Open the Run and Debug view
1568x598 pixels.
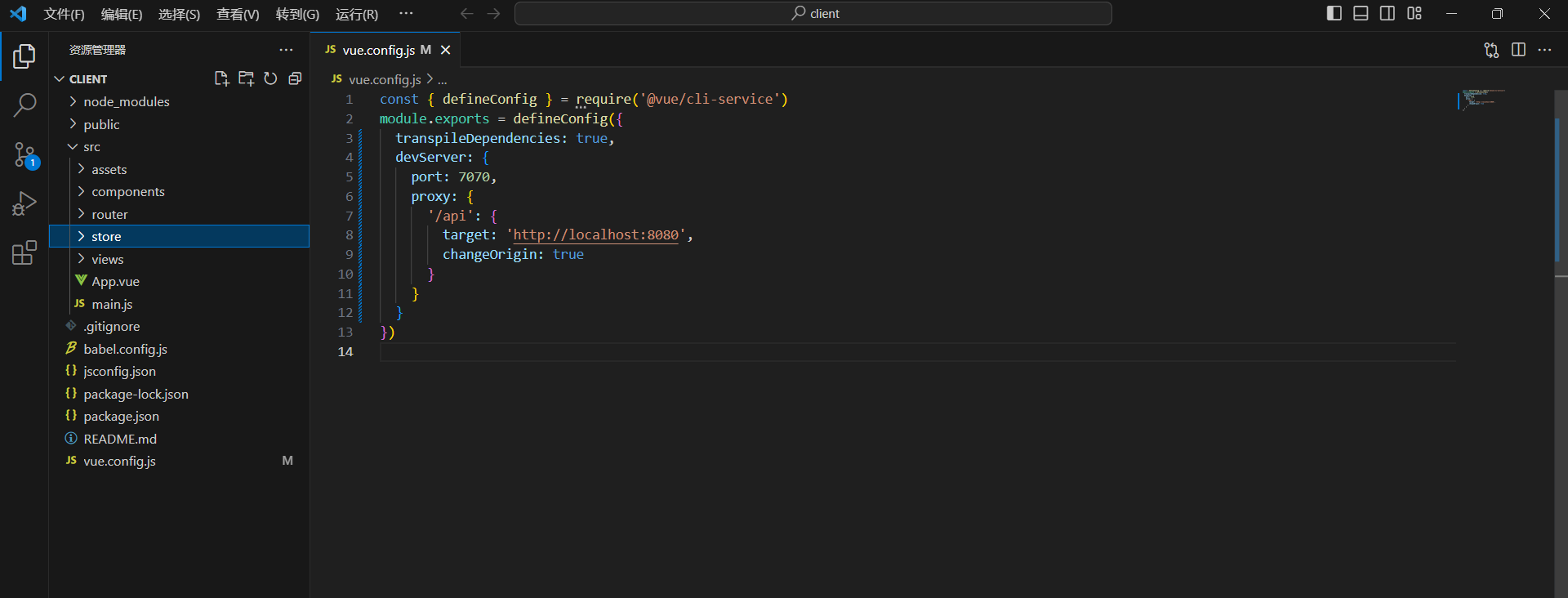pos(24,203)
